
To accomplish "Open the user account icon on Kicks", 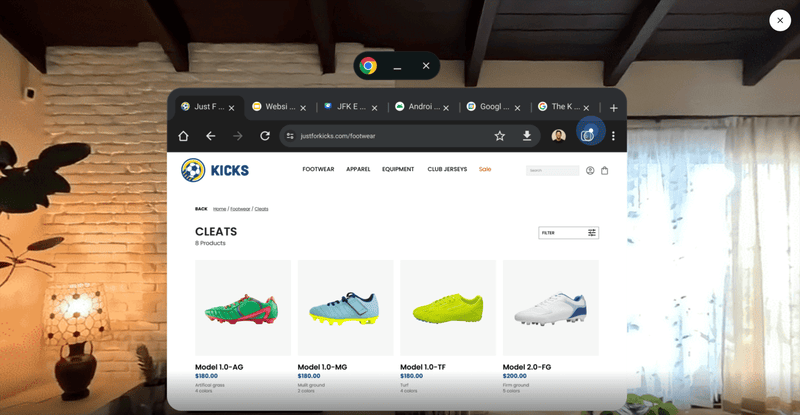I will (x=590, y=170).
